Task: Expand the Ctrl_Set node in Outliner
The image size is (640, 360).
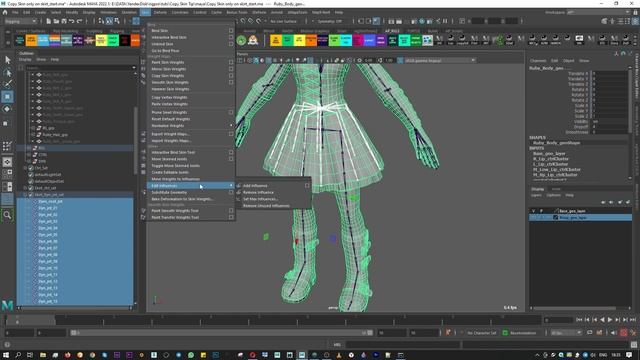Action: [x=25, y=168]
